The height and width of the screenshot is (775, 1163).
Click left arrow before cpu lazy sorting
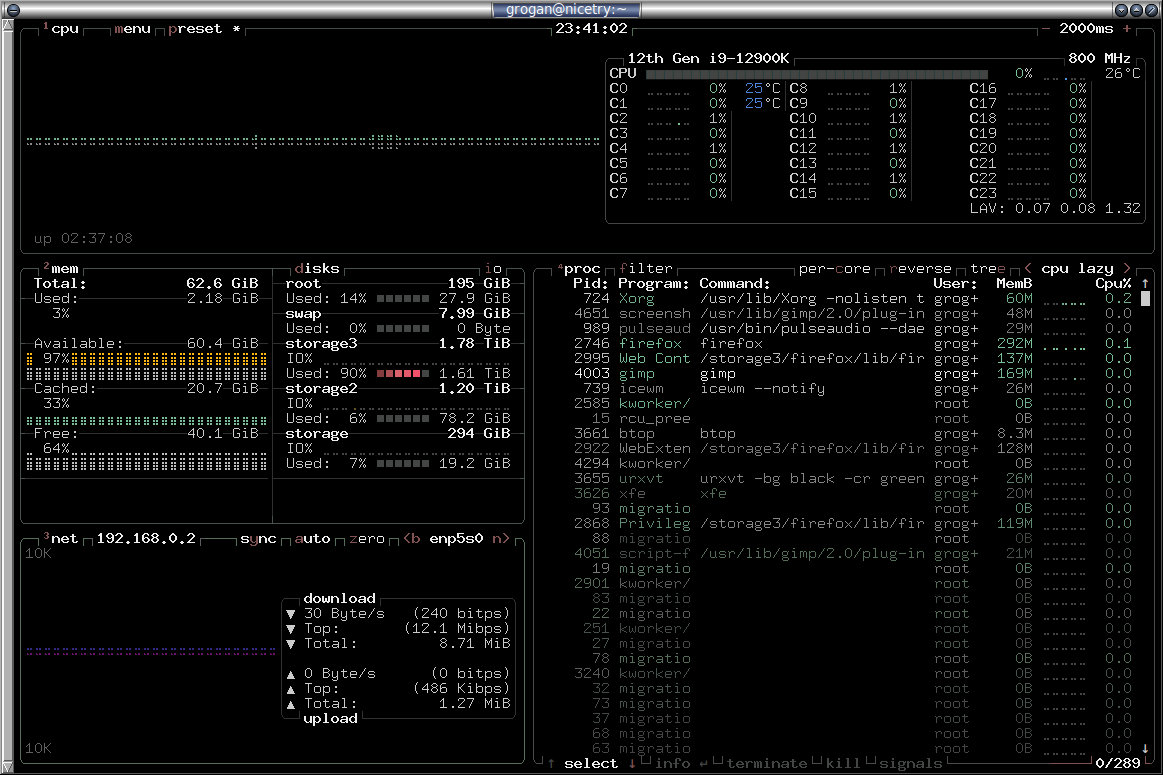point(1028,268)
